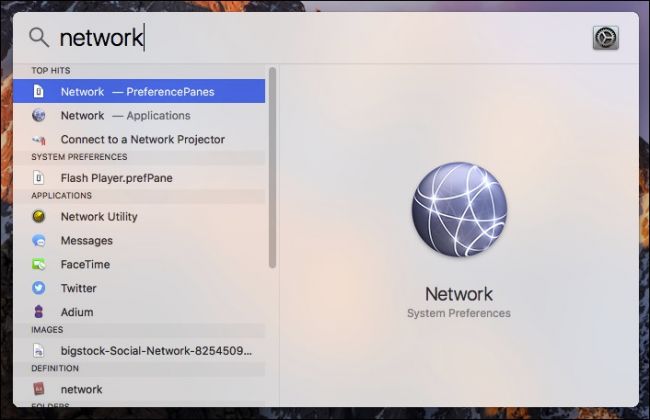This screenshot has height=420, width=650.
Task: Click the Flash Player prefPane icon
Action: (39, 178)
